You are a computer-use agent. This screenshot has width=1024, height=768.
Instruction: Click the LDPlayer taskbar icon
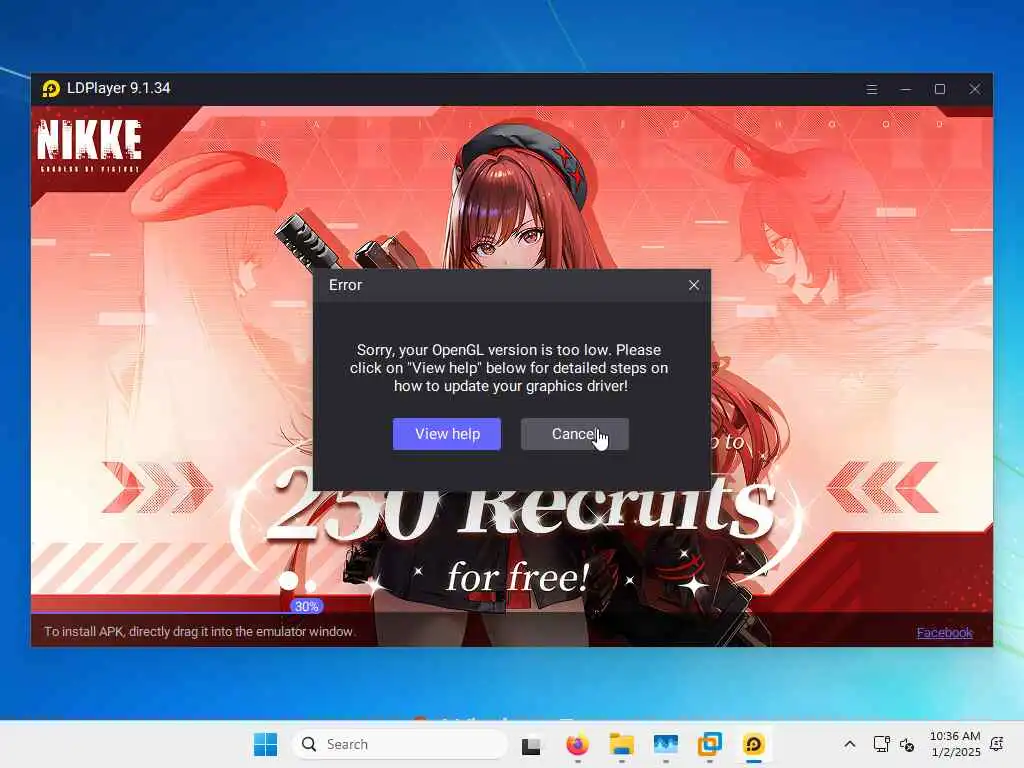pos(754,744)
